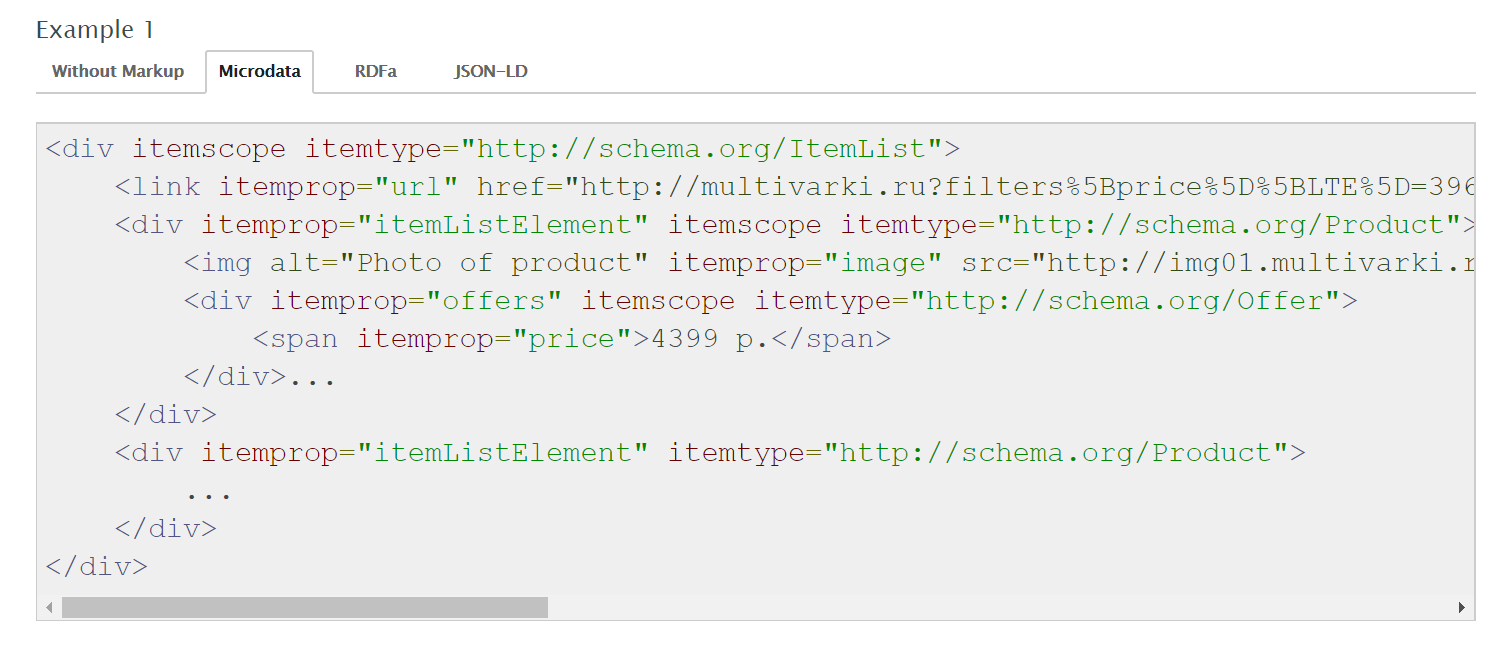Click the horizontal scrollbar thumb
The image size is (1500, 648).
click(305, 607)
